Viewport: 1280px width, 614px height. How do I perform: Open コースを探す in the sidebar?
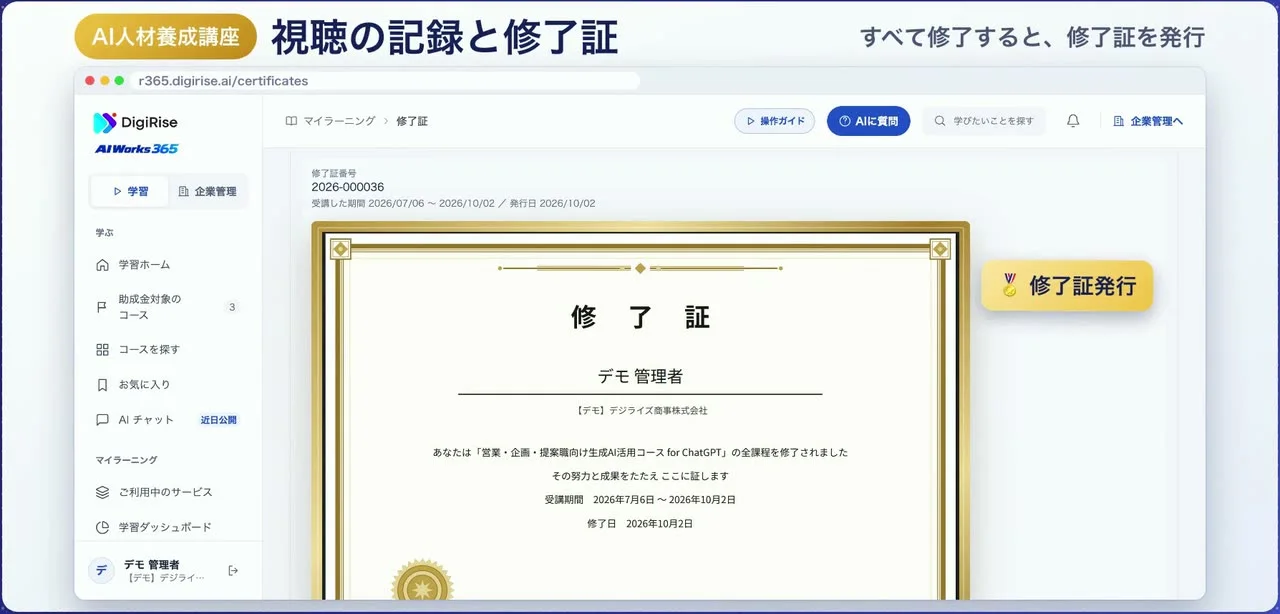[168, 350]
